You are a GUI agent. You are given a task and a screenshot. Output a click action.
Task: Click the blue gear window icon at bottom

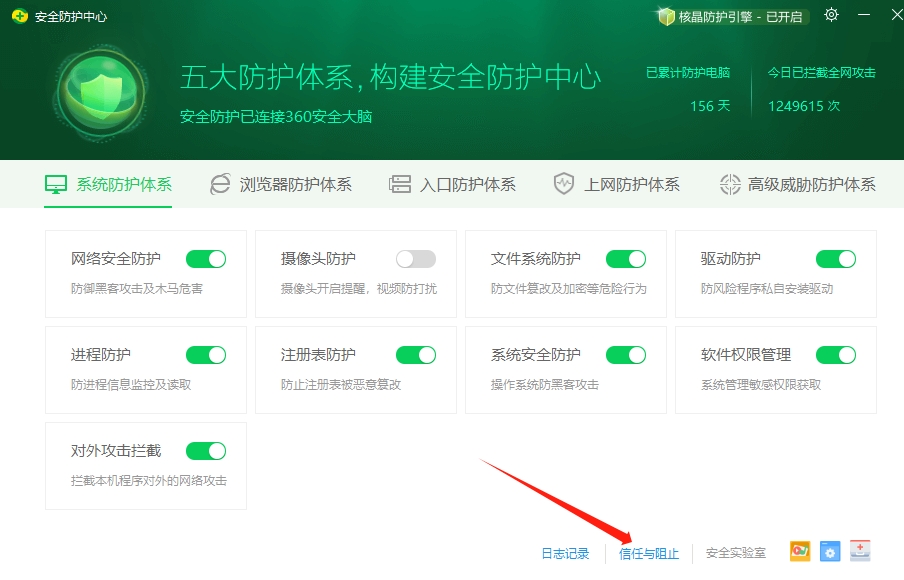pos(829,551)
